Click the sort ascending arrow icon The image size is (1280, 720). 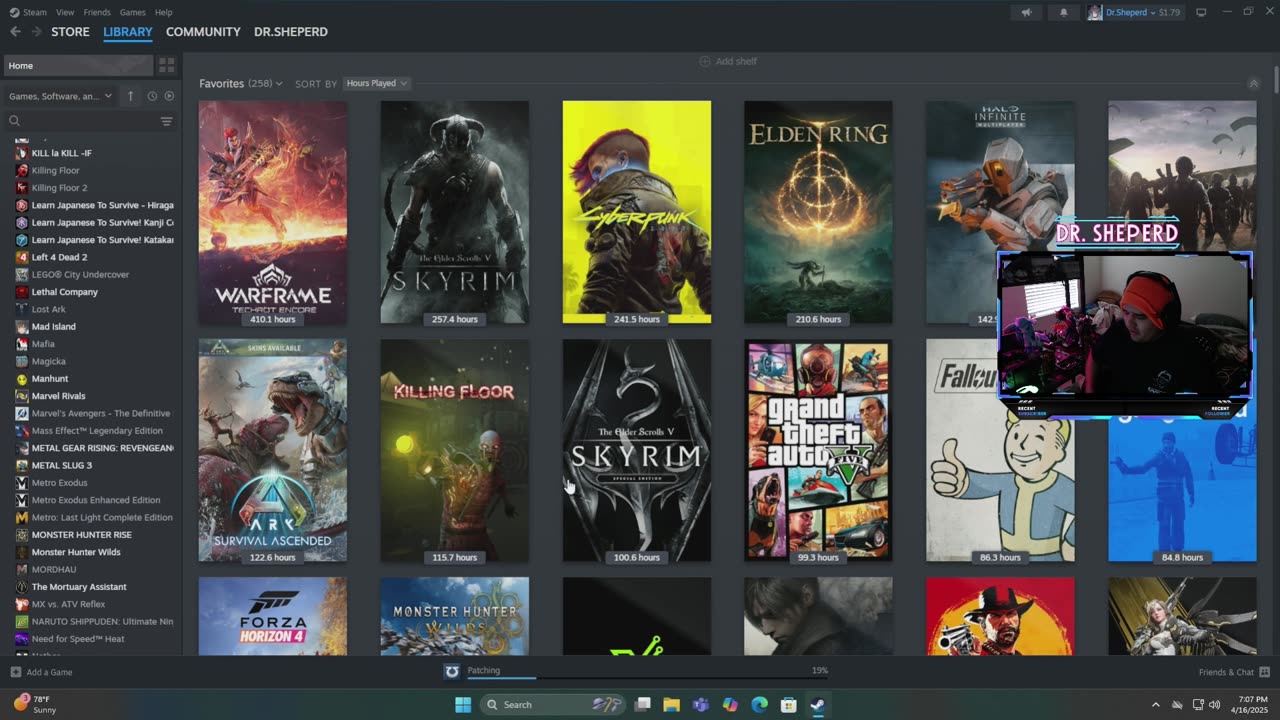click(130, 96)
